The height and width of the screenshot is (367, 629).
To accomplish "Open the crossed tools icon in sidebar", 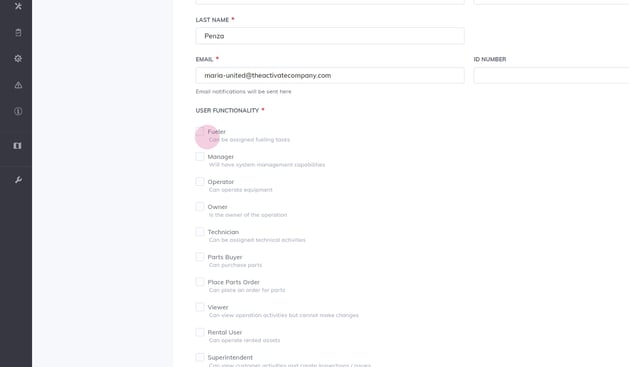I will 18,6.
